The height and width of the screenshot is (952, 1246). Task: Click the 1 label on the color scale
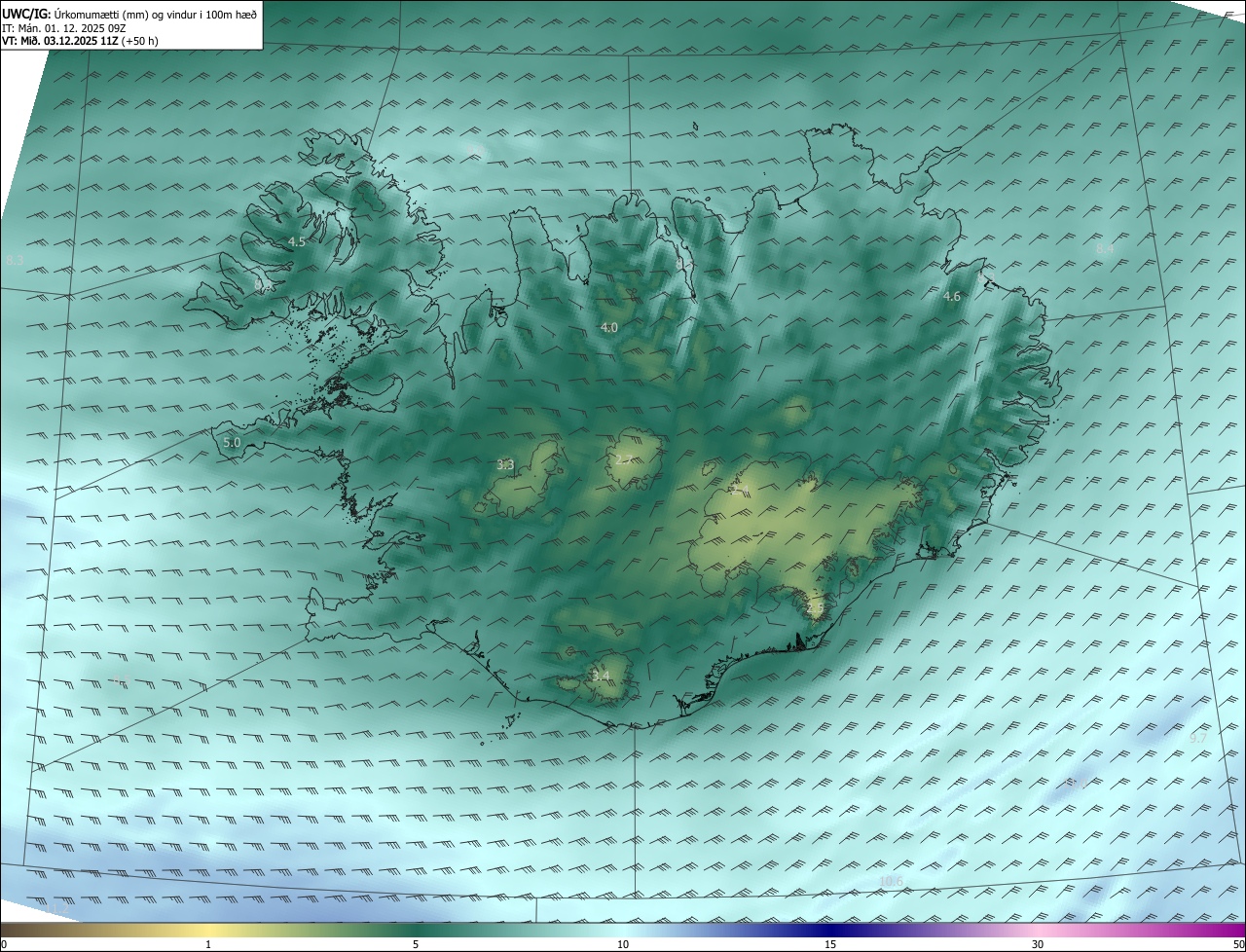pos(208,944)
